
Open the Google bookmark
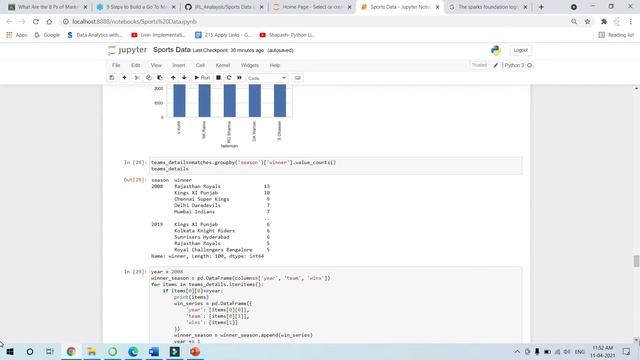47,35
